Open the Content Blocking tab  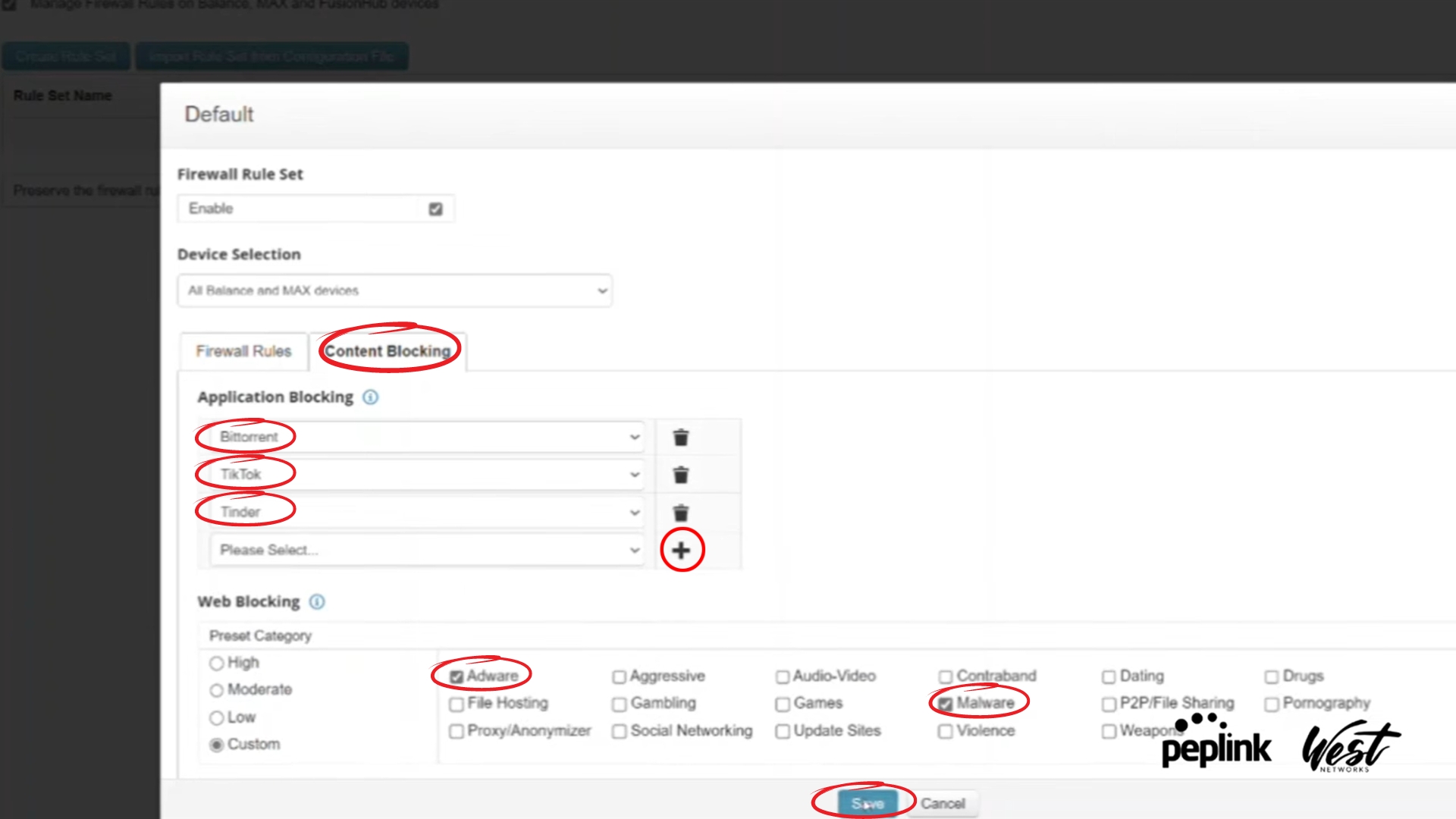click(x=388, y=351)
